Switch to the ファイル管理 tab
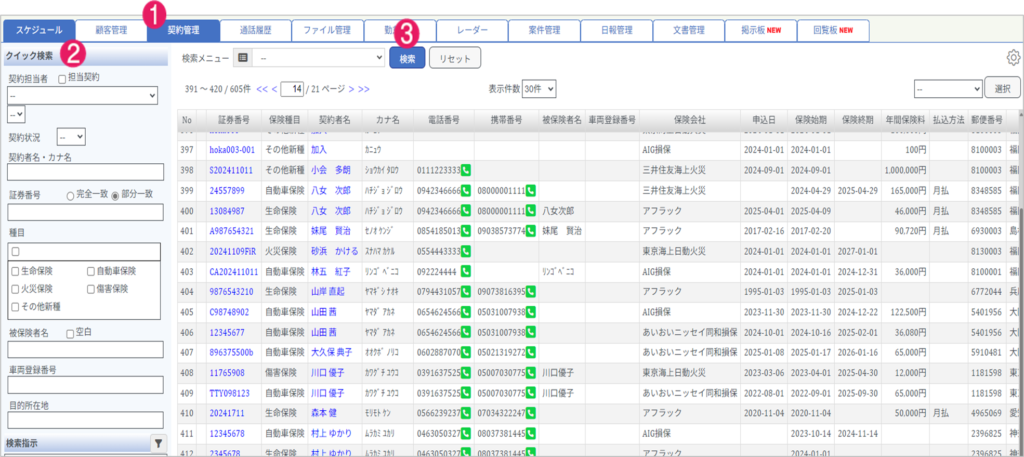Screen dimensions: 1024x457 [328, 30]
